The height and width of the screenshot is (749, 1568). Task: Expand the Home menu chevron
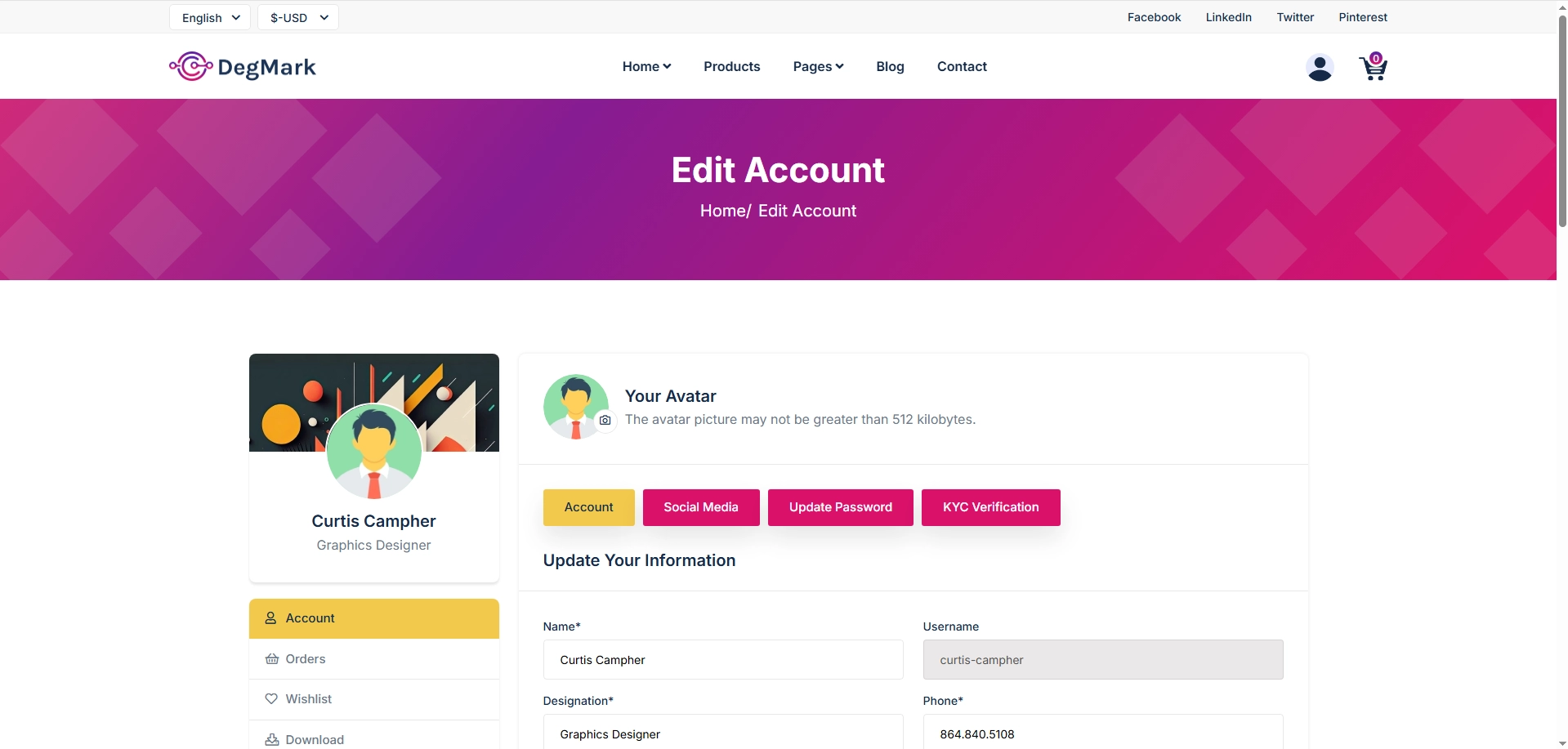coord(668,66)
